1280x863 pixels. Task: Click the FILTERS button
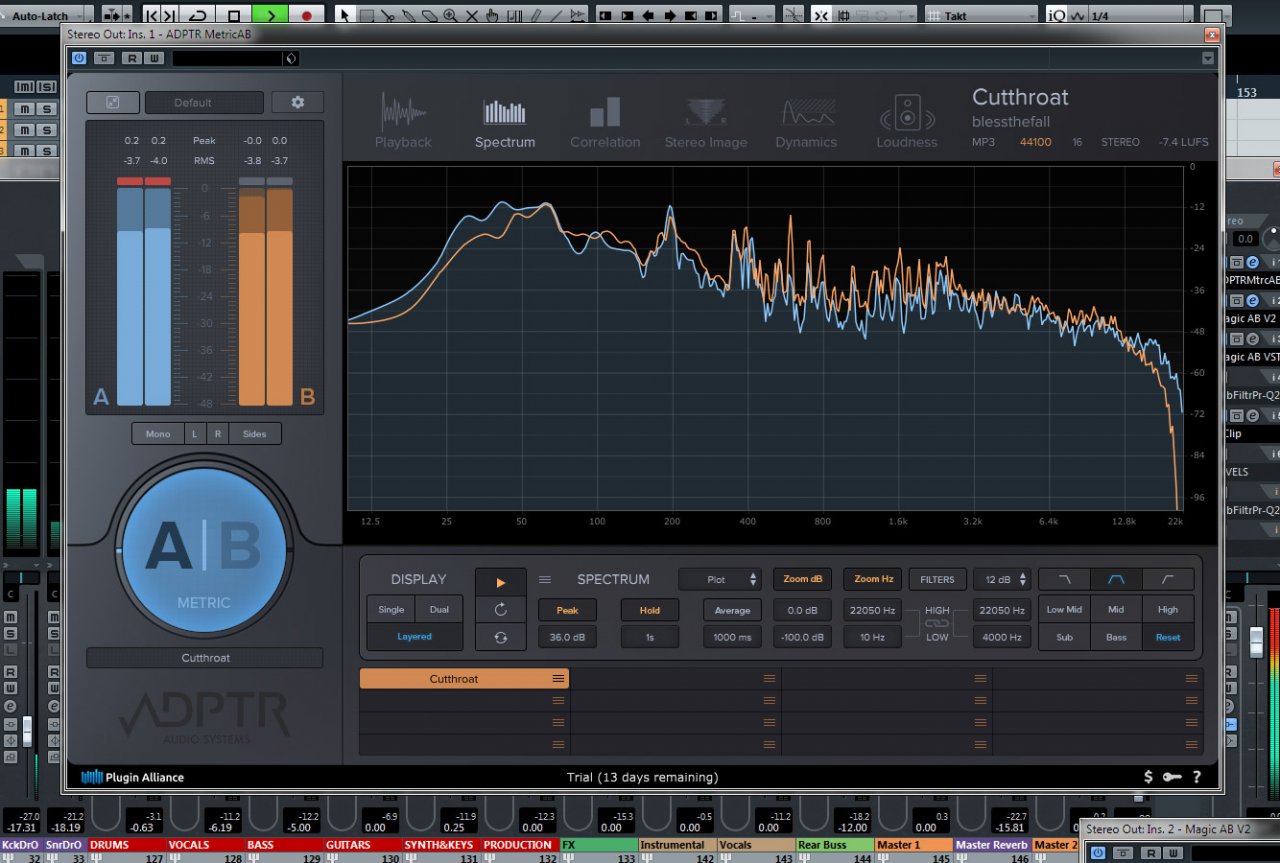937,579
